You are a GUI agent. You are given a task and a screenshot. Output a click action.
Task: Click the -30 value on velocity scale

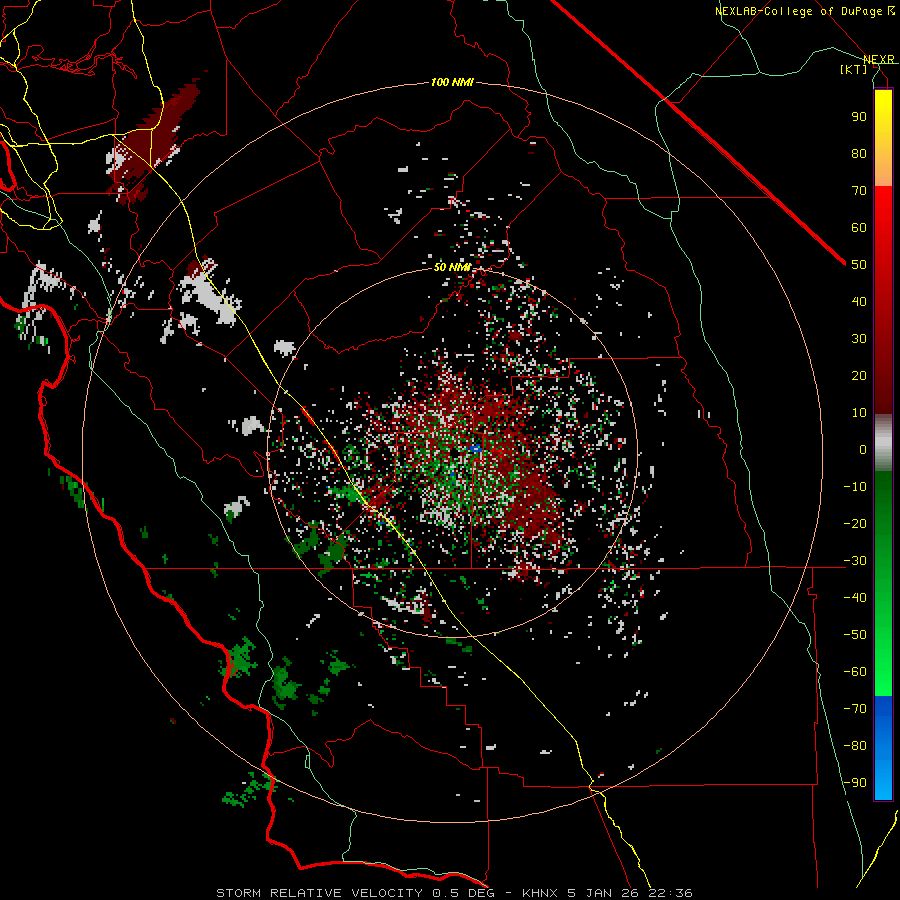point(855,561)
